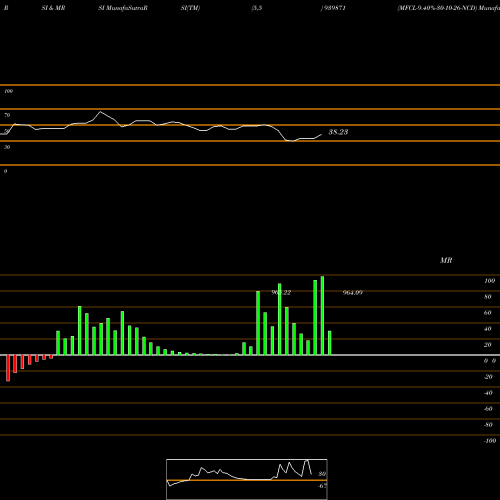Click the '964.99' value label

[353, 293]
